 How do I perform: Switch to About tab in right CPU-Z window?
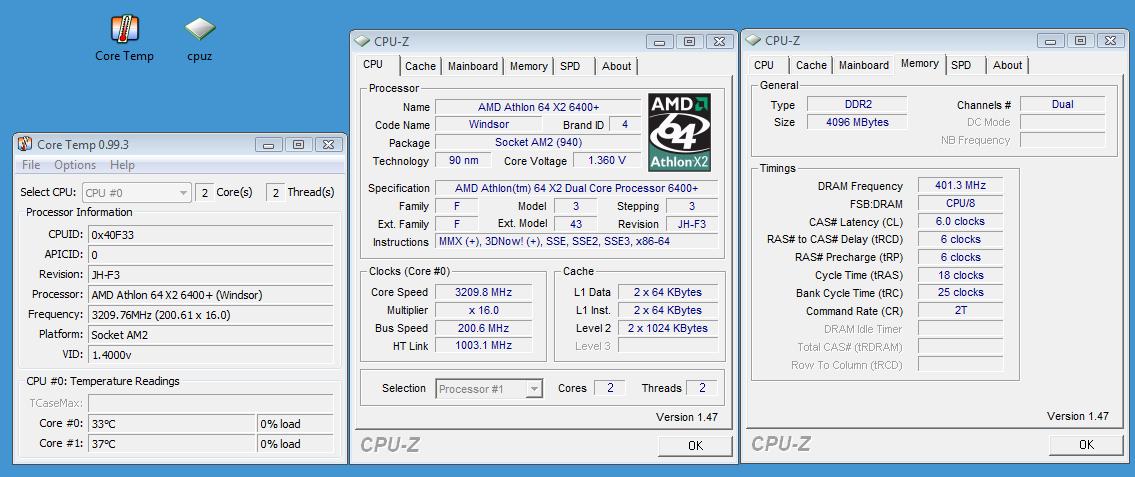(x=1008, y=65)
